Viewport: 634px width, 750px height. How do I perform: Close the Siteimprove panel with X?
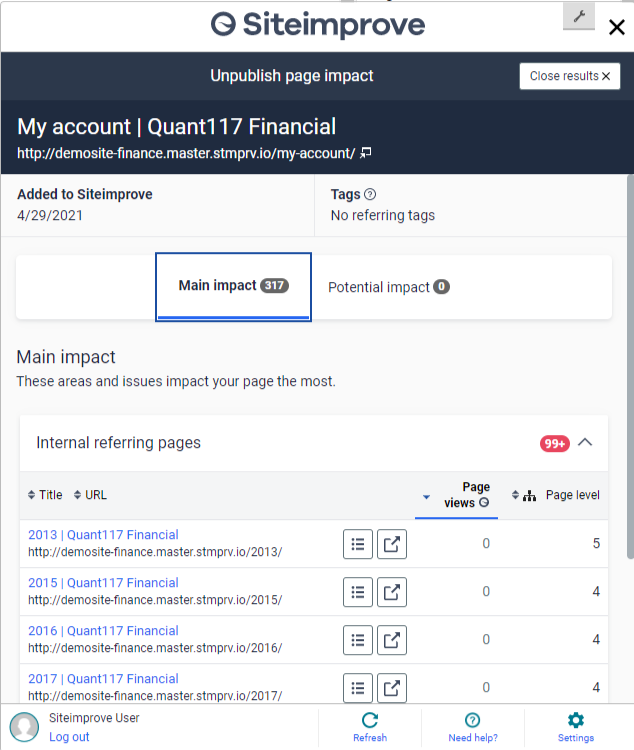pos(617,27)
